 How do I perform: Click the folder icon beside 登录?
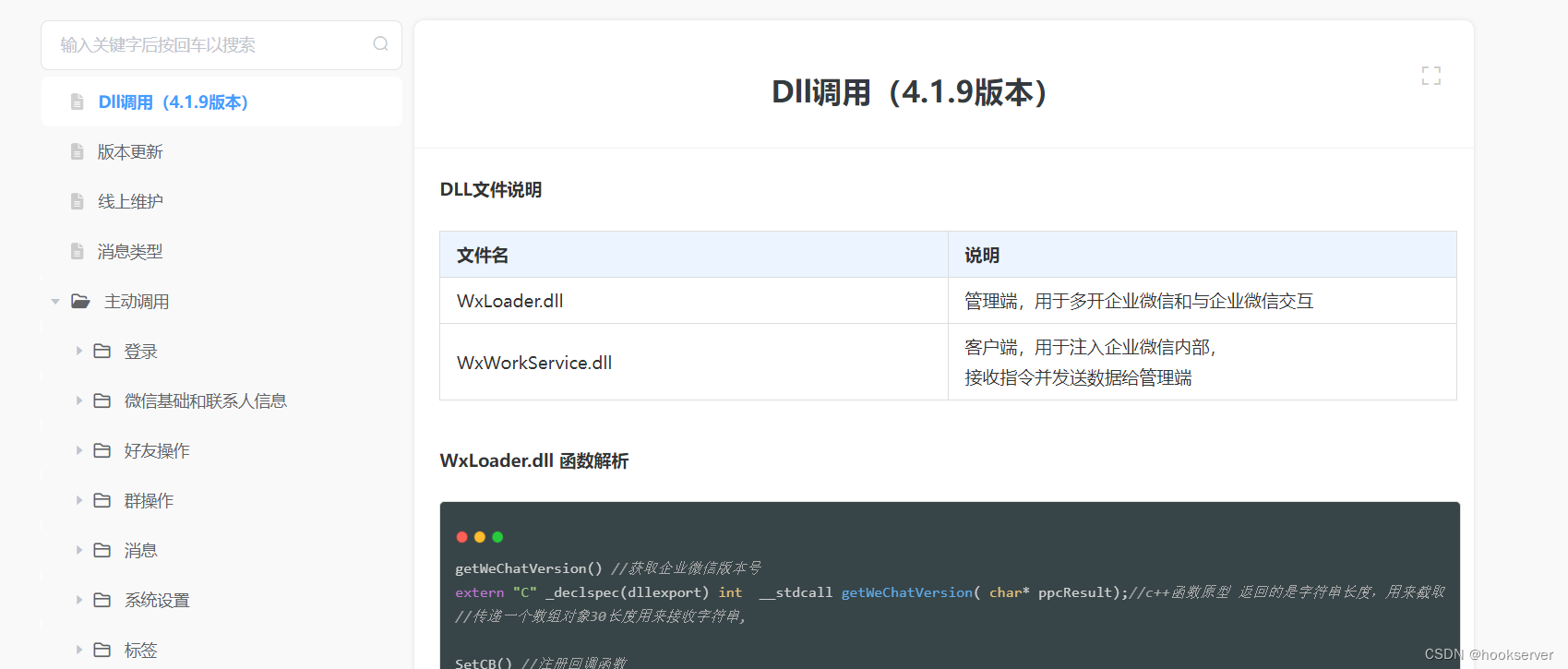(102, 351)
